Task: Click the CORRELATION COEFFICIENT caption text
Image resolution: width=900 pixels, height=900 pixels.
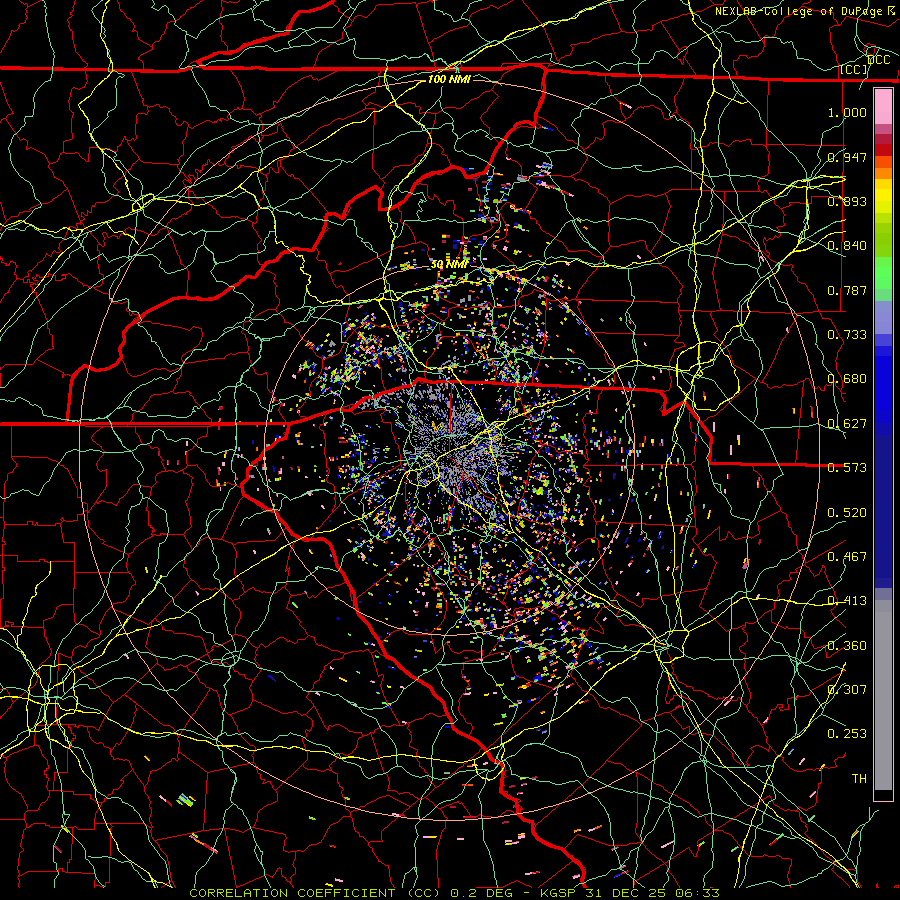Action: click(x=292, y=893)
